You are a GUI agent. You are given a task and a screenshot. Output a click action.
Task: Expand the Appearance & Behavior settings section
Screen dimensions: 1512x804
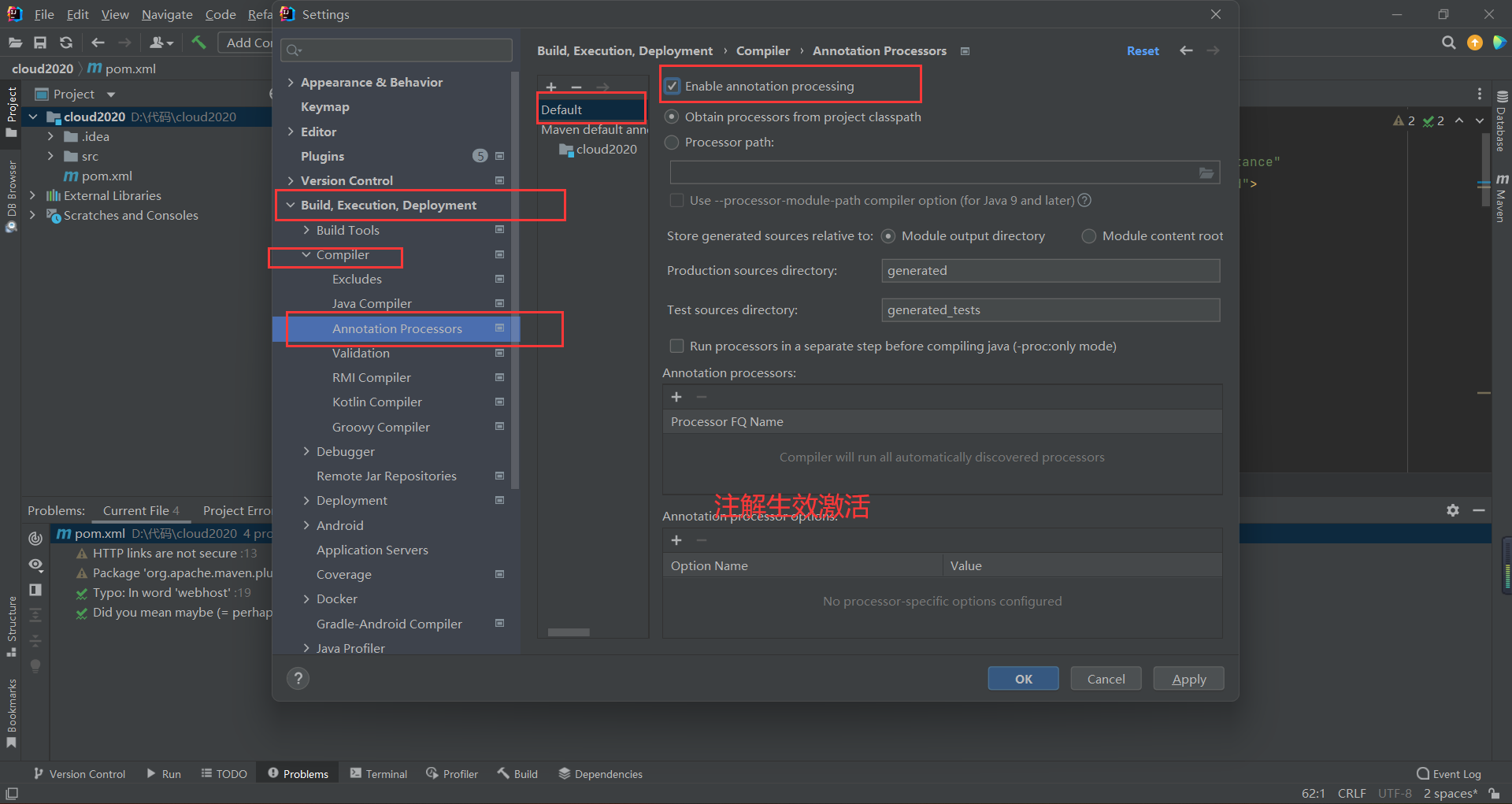[x=291, y=83]
